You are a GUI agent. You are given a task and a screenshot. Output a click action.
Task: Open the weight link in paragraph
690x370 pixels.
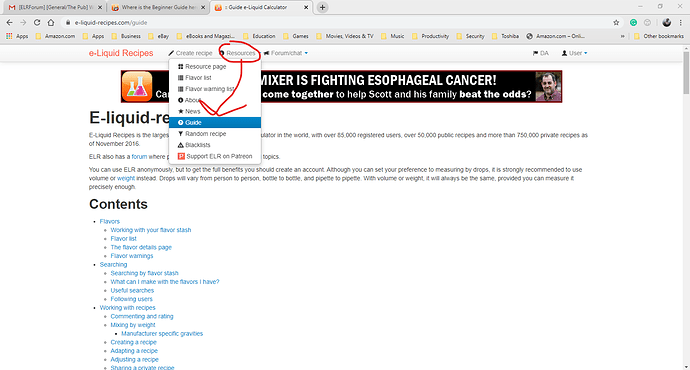[126, 178]
